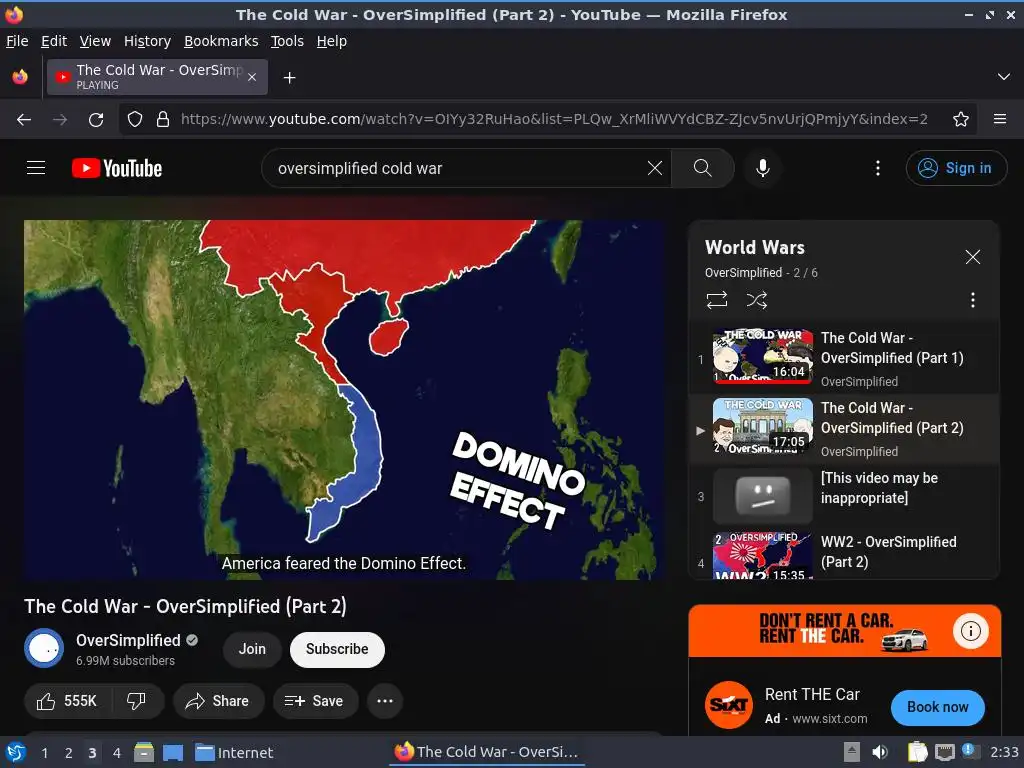Open Firefox View pinned icon

[x=20, y=77]
